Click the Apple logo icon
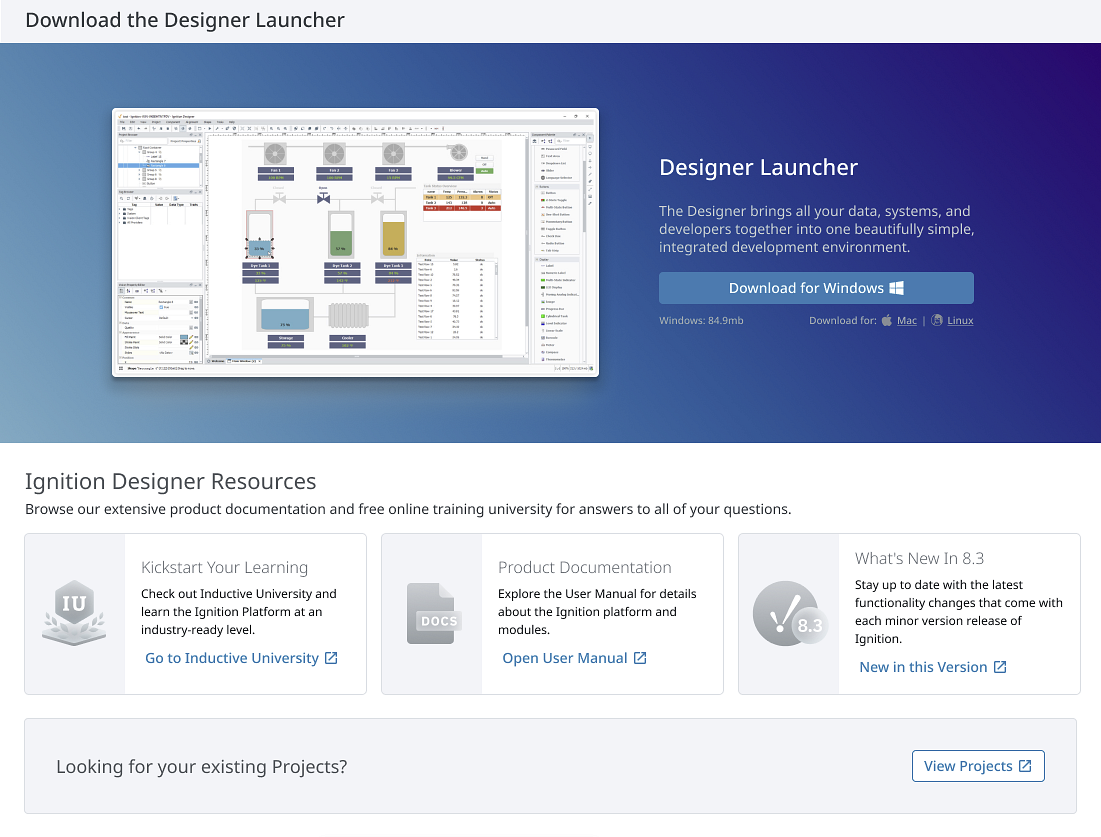 (x=887, y=320)
